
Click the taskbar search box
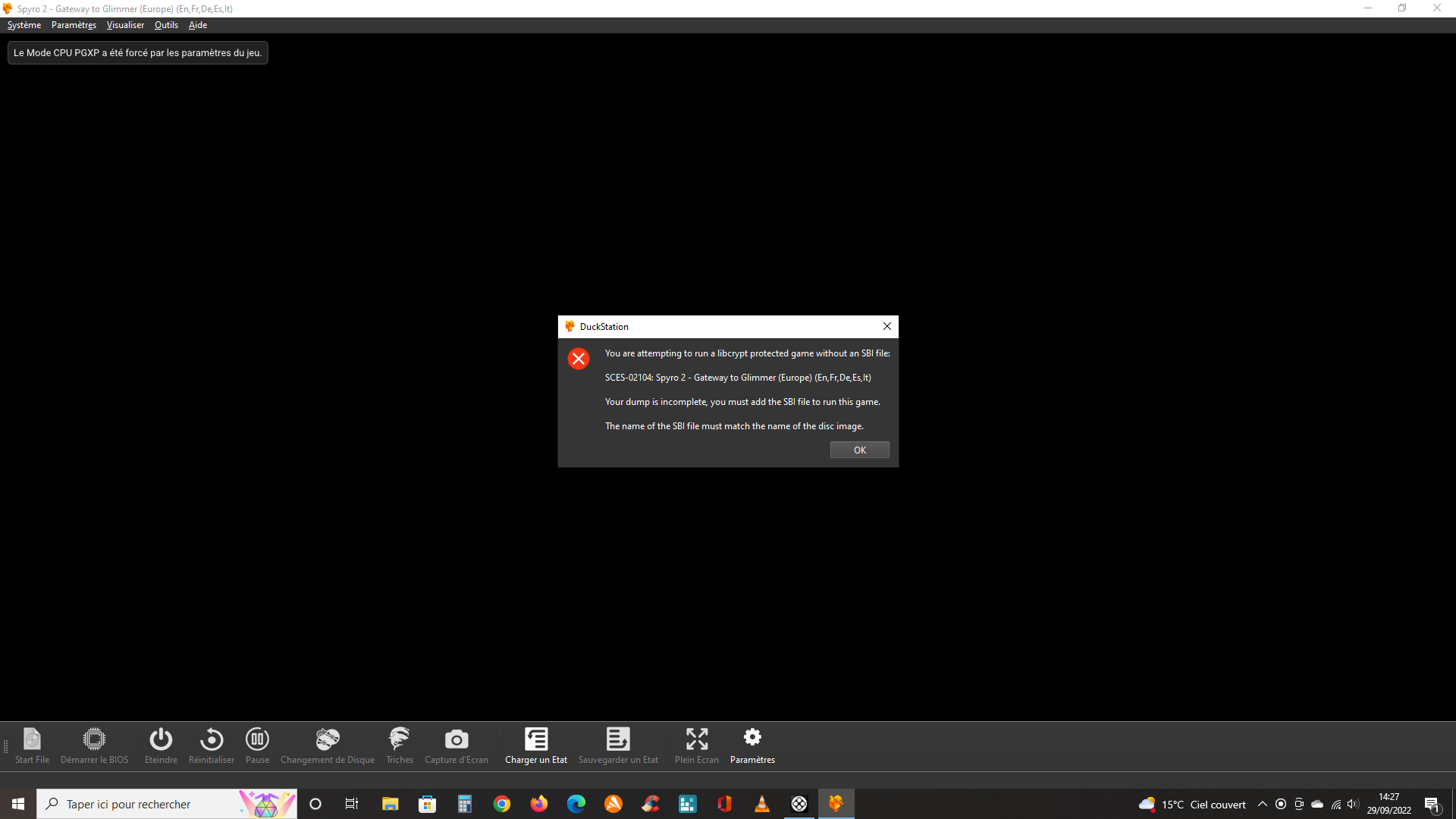point(167,804)
